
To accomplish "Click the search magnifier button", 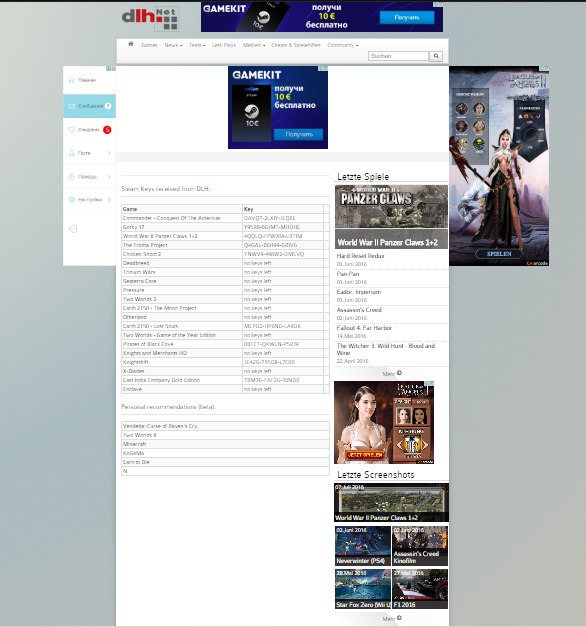I will point(436,56).
